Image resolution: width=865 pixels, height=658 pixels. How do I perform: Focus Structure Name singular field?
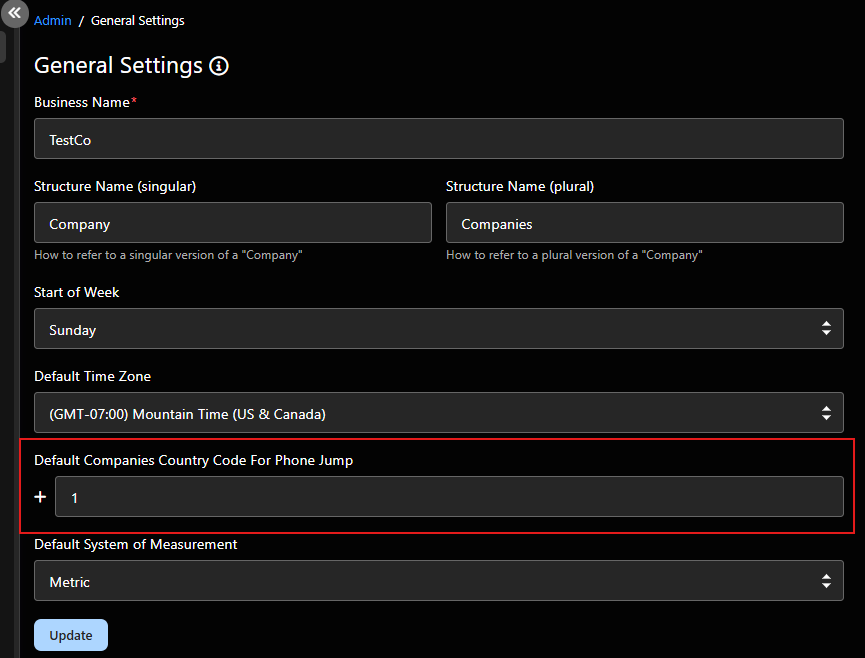(233, 223)
